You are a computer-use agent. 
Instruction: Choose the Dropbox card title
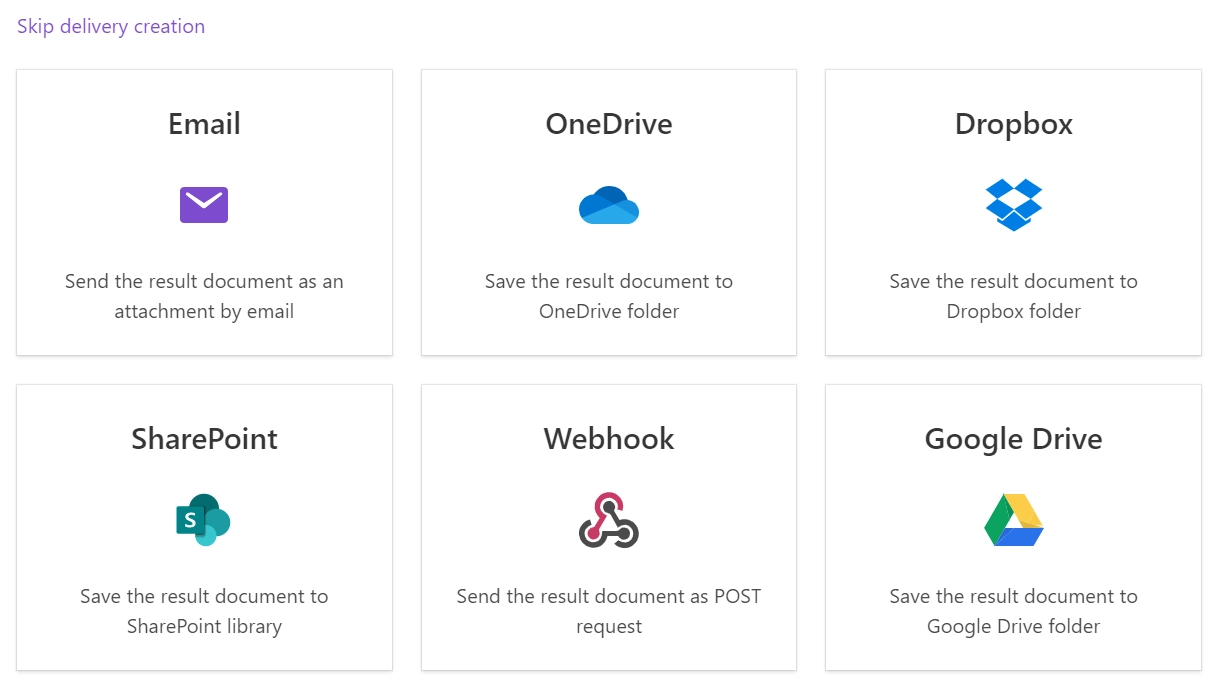(x=1013, y=124)
